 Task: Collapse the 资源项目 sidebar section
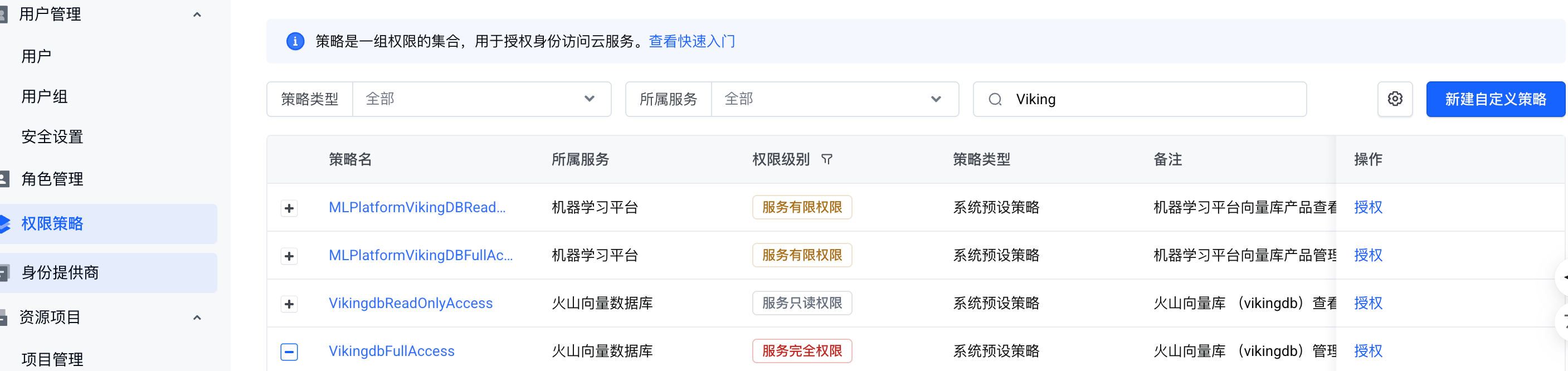[x=197, y=318]
